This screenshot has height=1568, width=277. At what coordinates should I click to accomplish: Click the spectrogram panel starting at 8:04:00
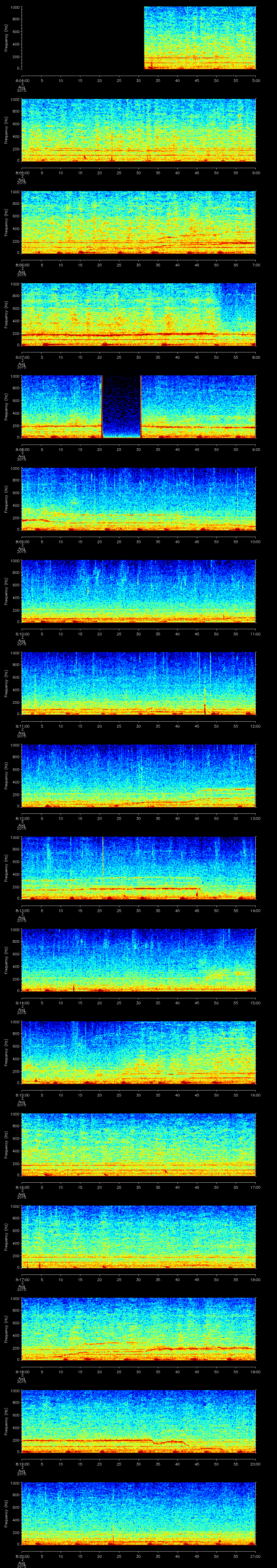[139, 38]
